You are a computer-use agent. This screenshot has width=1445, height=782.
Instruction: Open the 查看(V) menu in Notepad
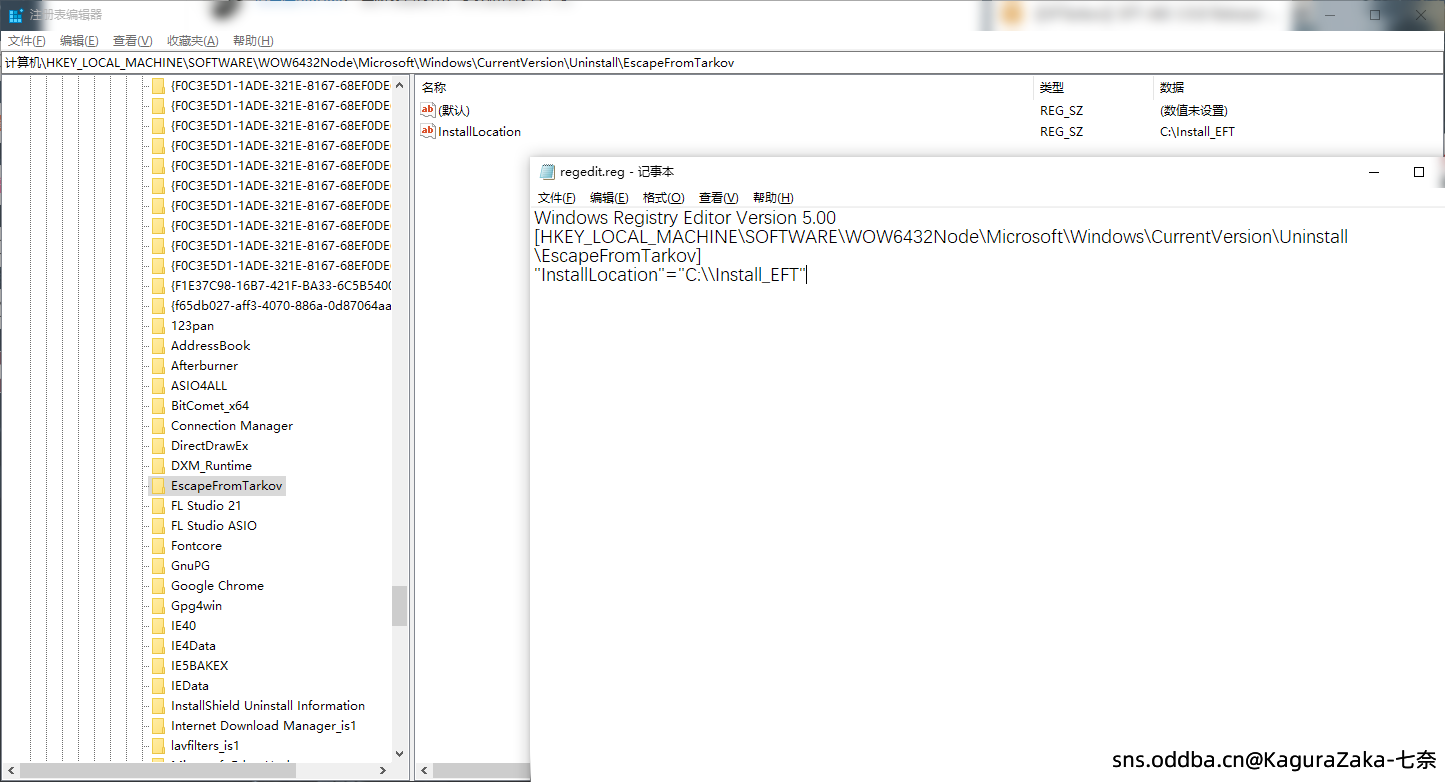coord(718,198)
